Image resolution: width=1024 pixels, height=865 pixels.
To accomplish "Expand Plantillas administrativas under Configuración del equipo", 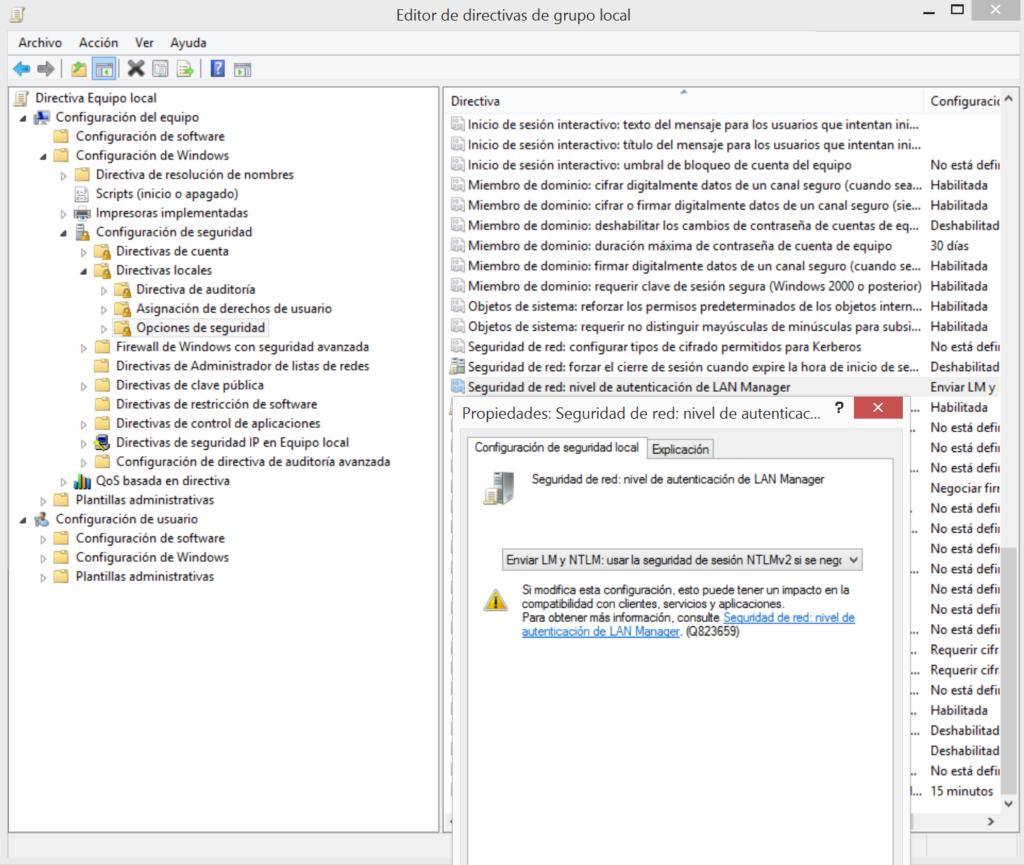I will point(43,500).
